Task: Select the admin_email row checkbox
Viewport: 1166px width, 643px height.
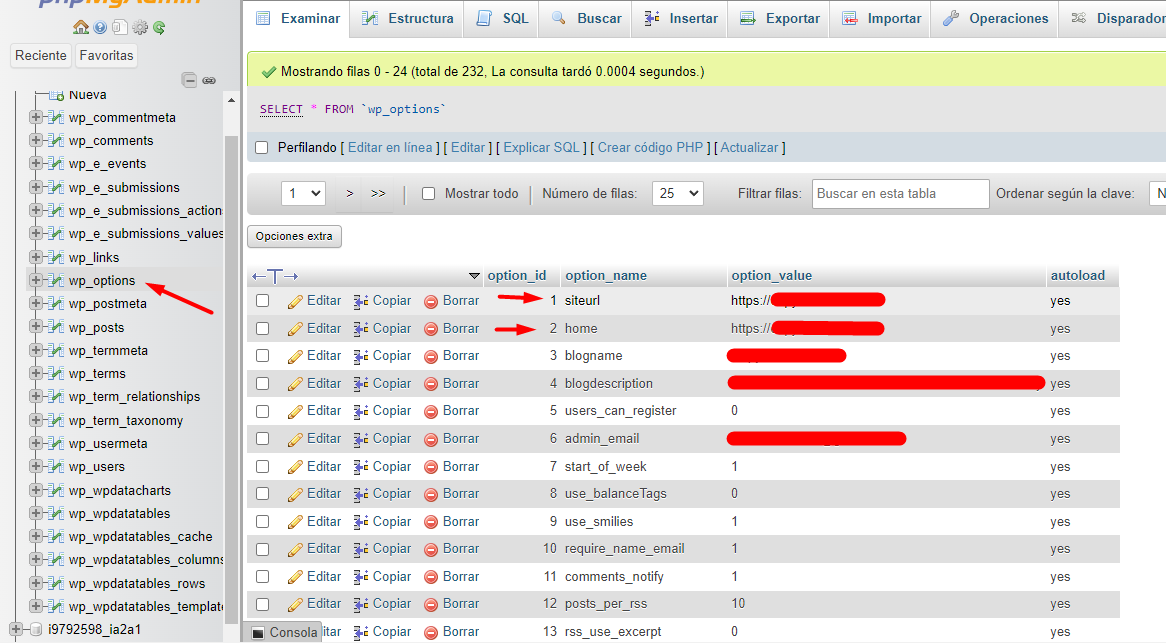Action: (262, 439)
